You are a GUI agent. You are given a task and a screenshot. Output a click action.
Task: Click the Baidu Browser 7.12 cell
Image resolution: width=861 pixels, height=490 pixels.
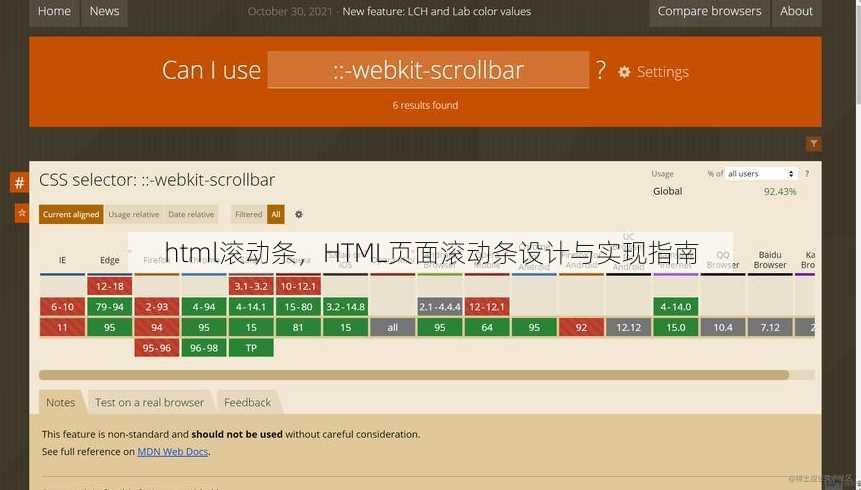click(770, 327)
